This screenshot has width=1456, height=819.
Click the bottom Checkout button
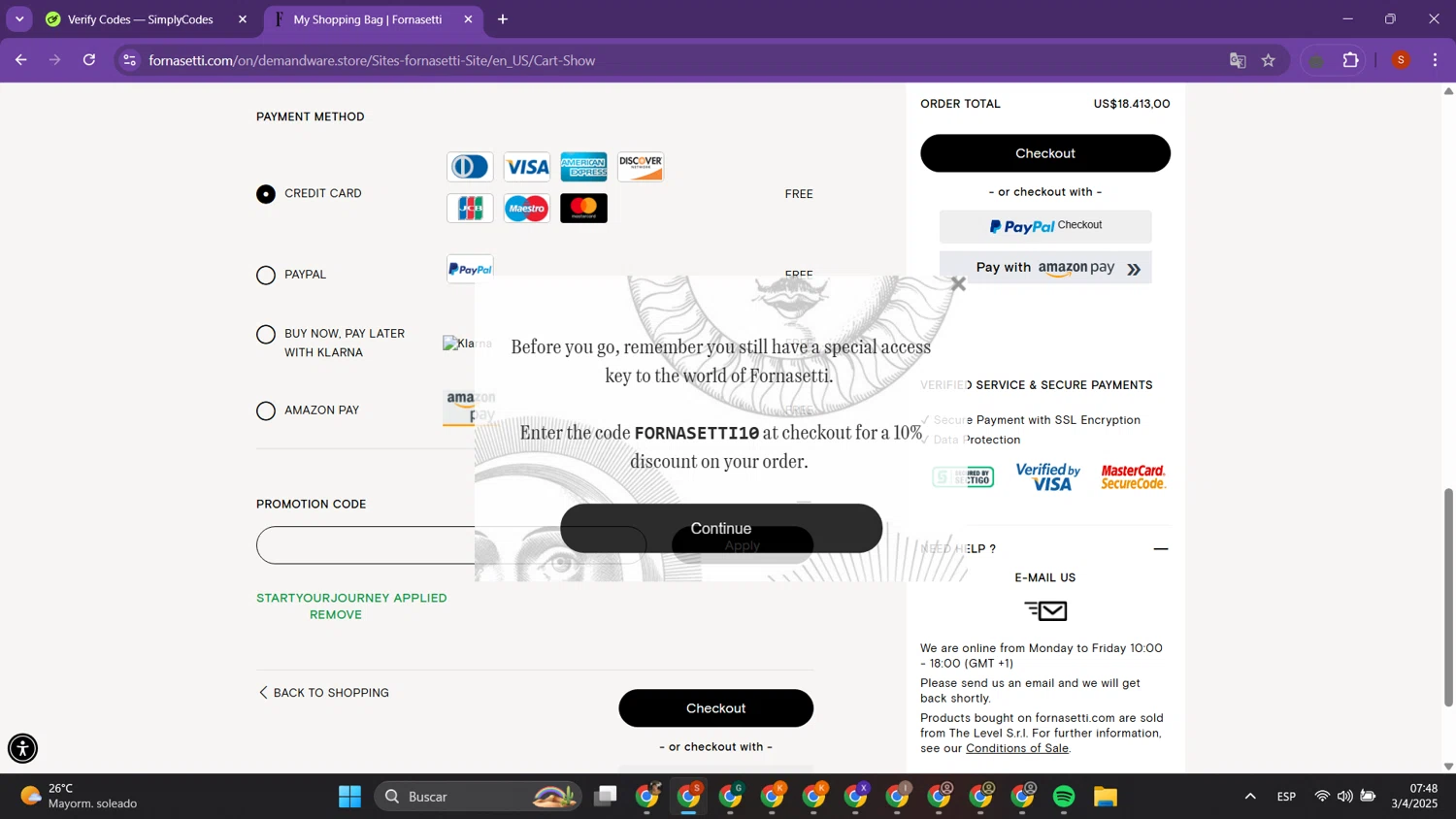click(716, 708)
